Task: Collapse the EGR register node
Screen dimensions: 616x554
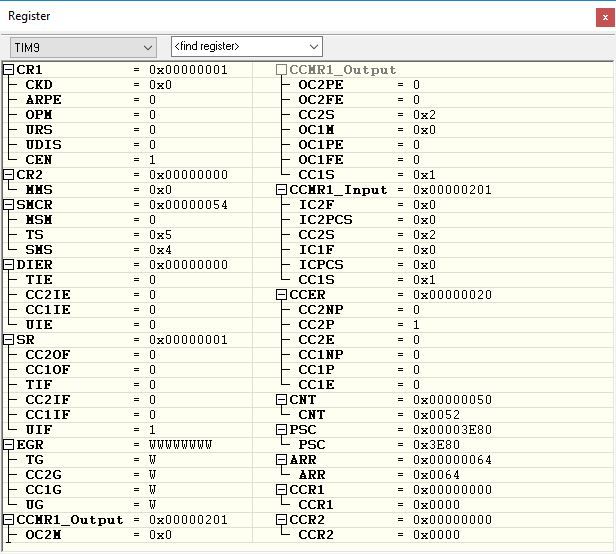Action: click(x=8, y=445)
